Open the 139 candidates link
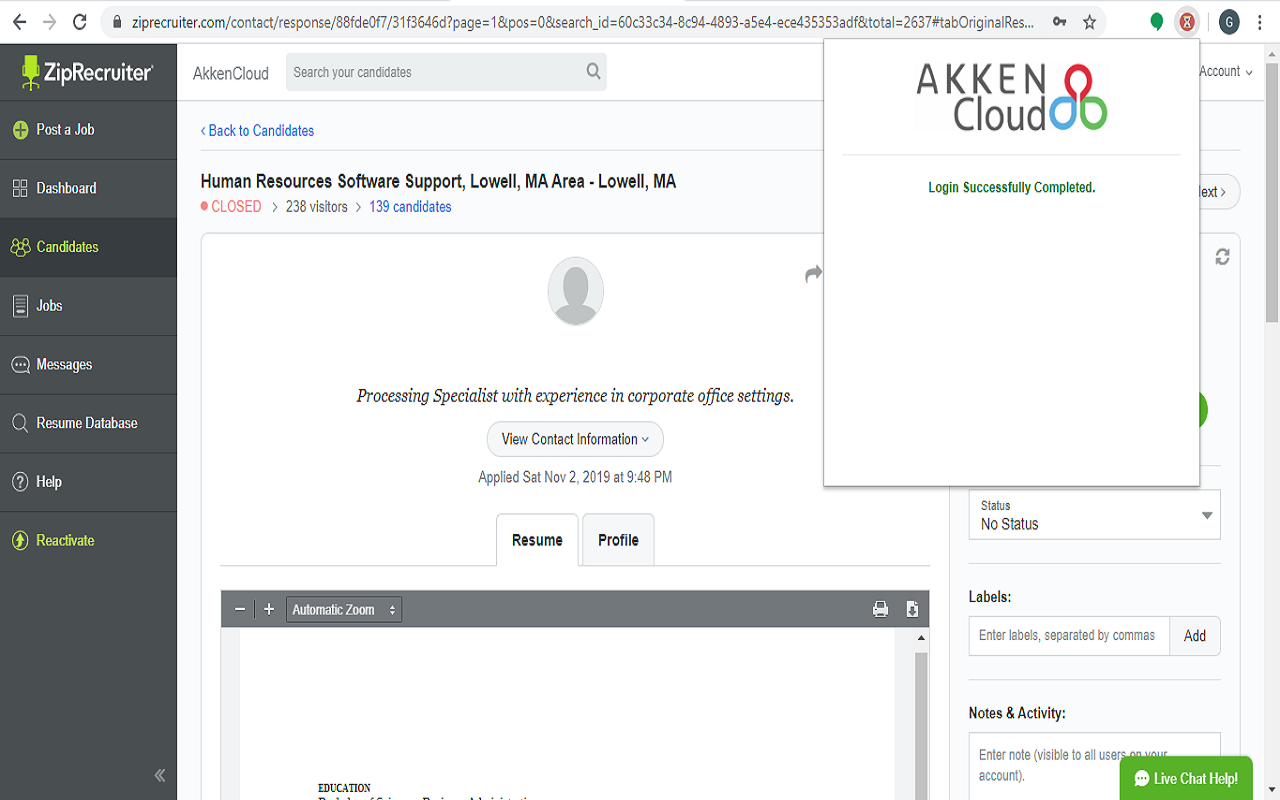Viewport: 1280px width, 800px height. (x=410, y=207)
